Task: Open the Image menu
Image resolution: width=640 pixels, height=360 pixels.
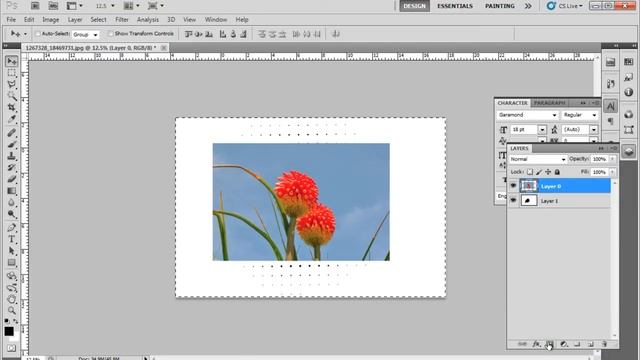Action: (51, 20)
